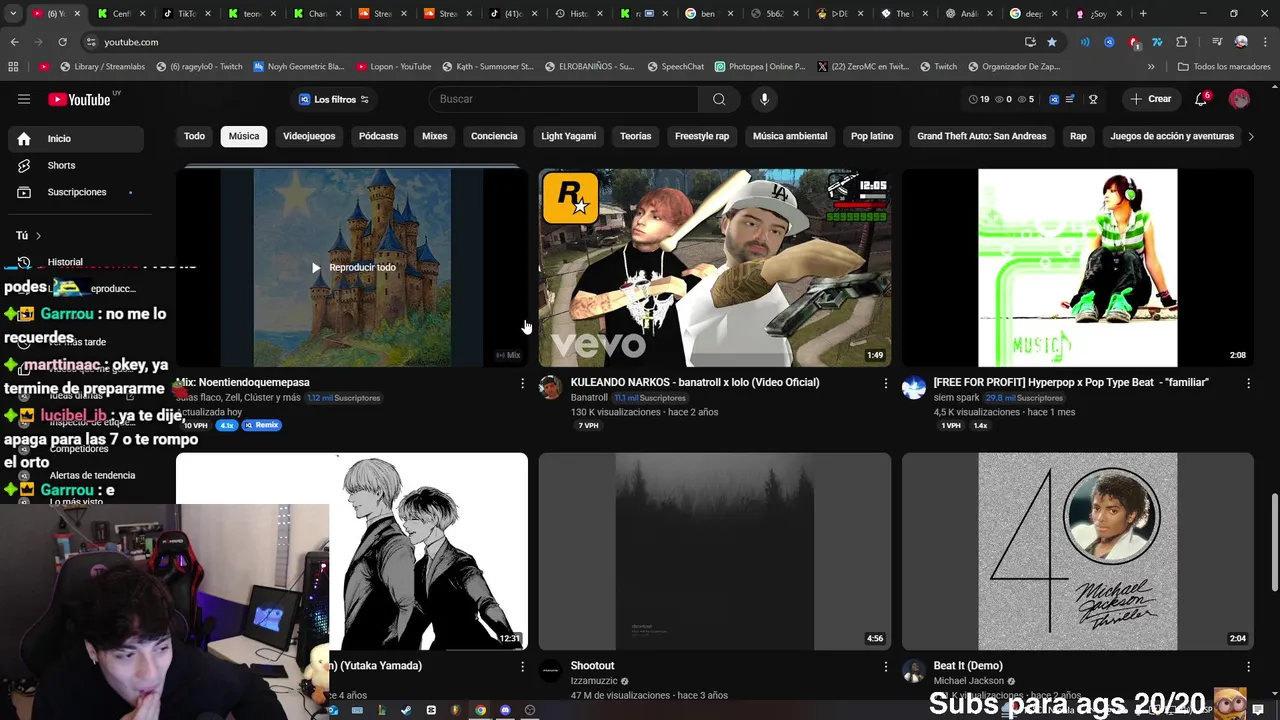Open options menu for KULEANDO NARKOS video
Image resolution: width=1280 pixels, height=720 pixels.
coord(885,383)
